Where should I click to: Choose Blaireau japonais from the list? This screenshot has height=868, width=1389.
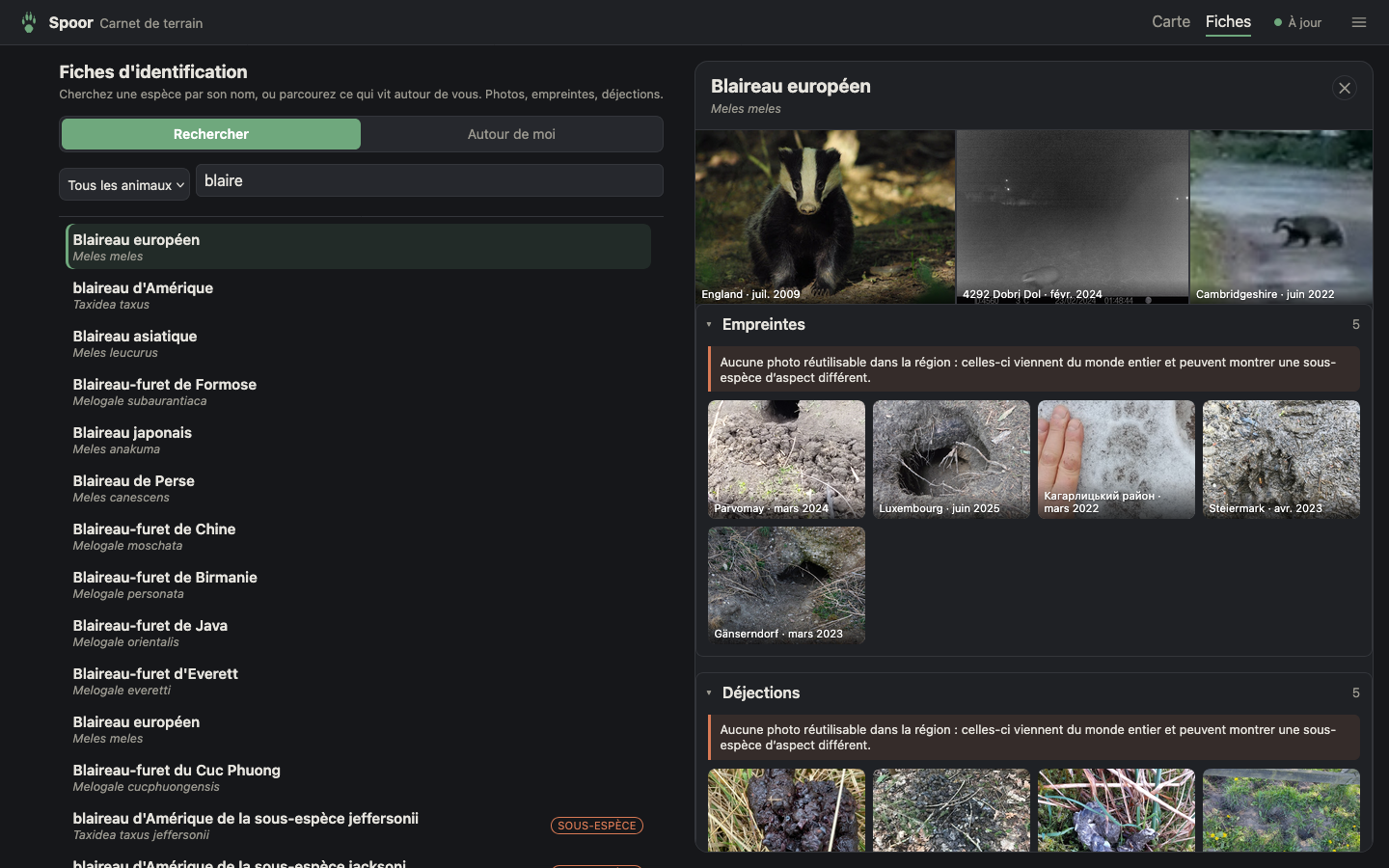358,440
